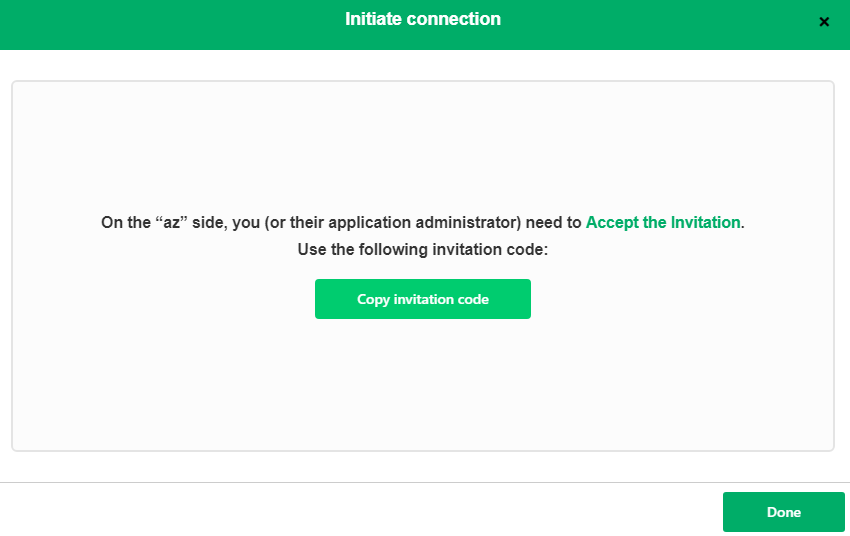The image size is (850, 536).
Task: Open the Accept the Invitation link
Action: tap(663, 222)
